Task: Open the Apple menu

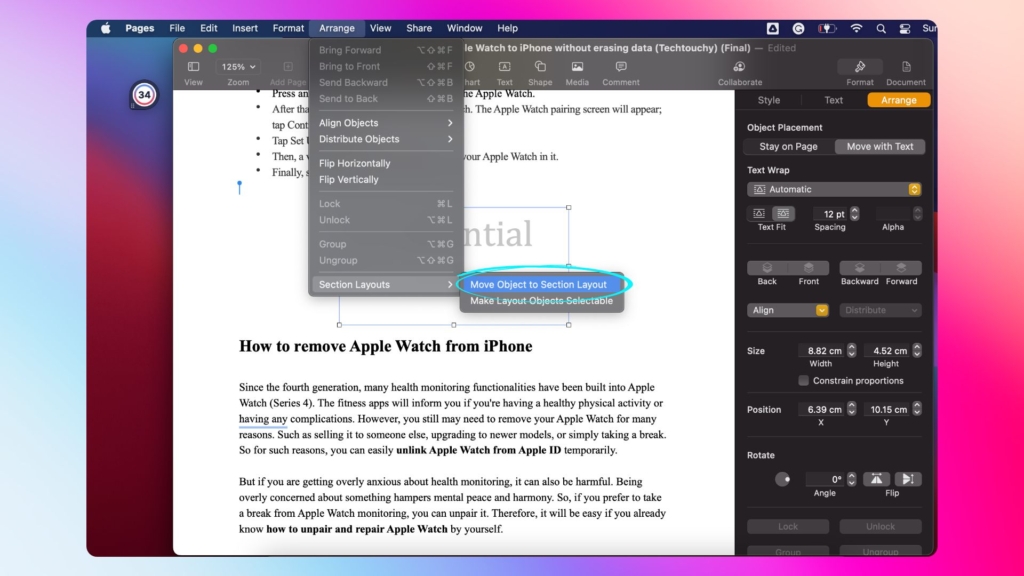Action: pos(106,28)
